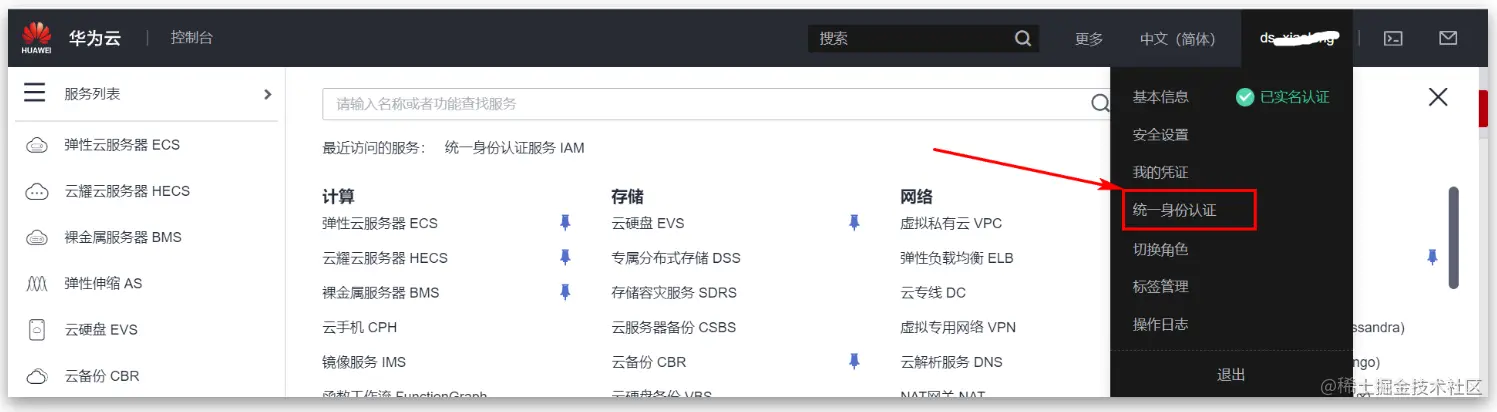Open 云硬盘 EVS link in 存储
Viewport: 1497px width, 412px height.
[648, 223]
